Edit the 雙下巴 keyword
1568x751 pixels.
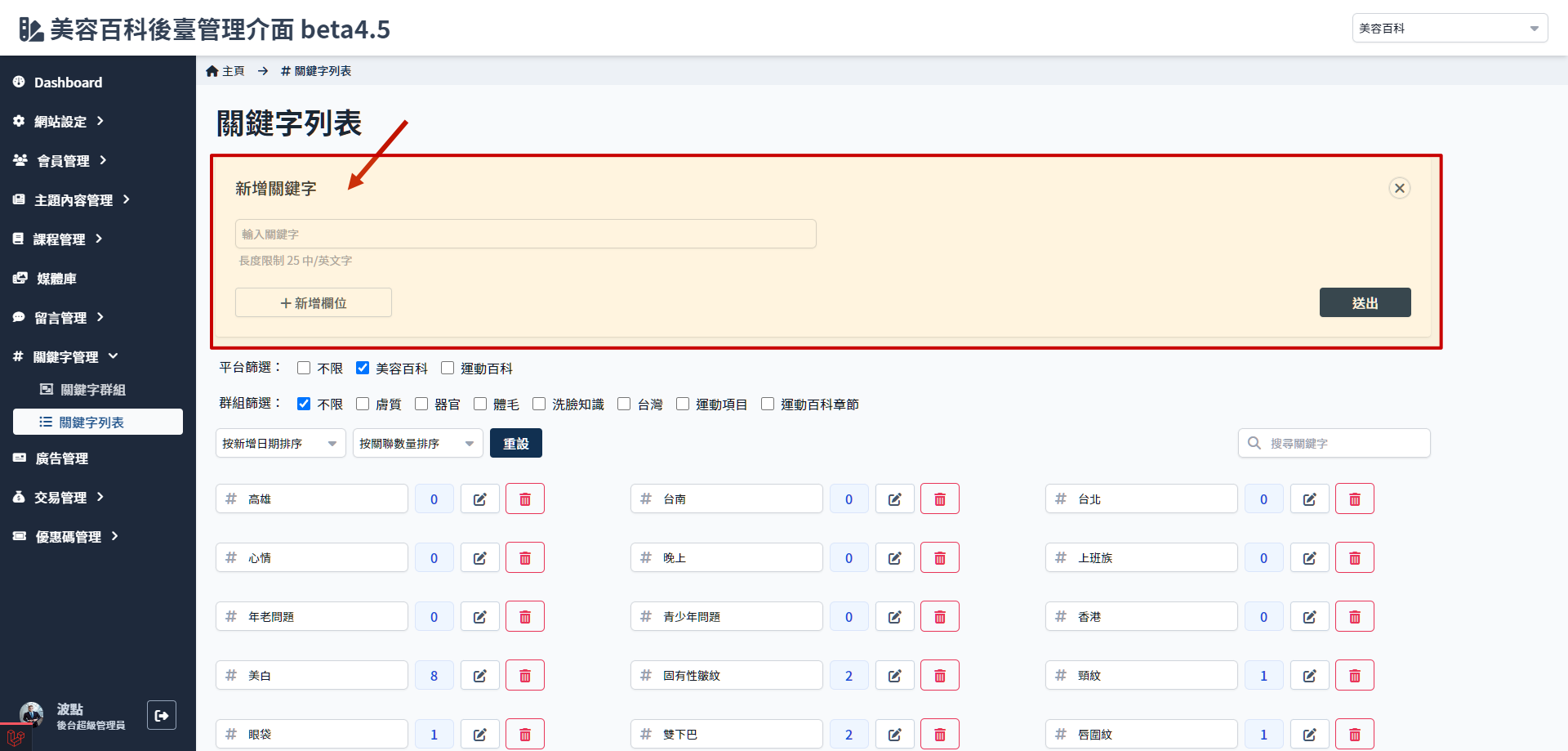pyautogui.click(x=895, y=734)
